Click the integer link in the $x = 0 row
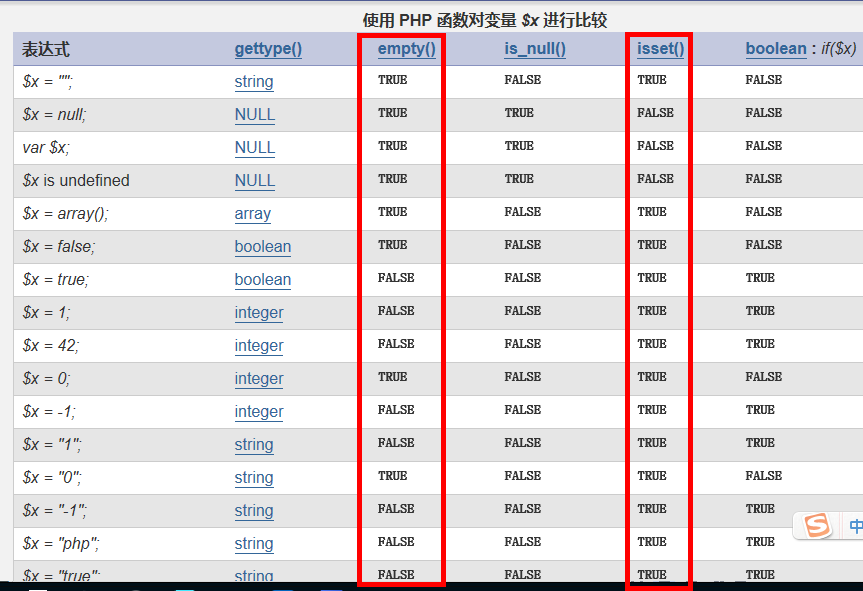This screenshot has height=591, width=863. coord(259,379)
